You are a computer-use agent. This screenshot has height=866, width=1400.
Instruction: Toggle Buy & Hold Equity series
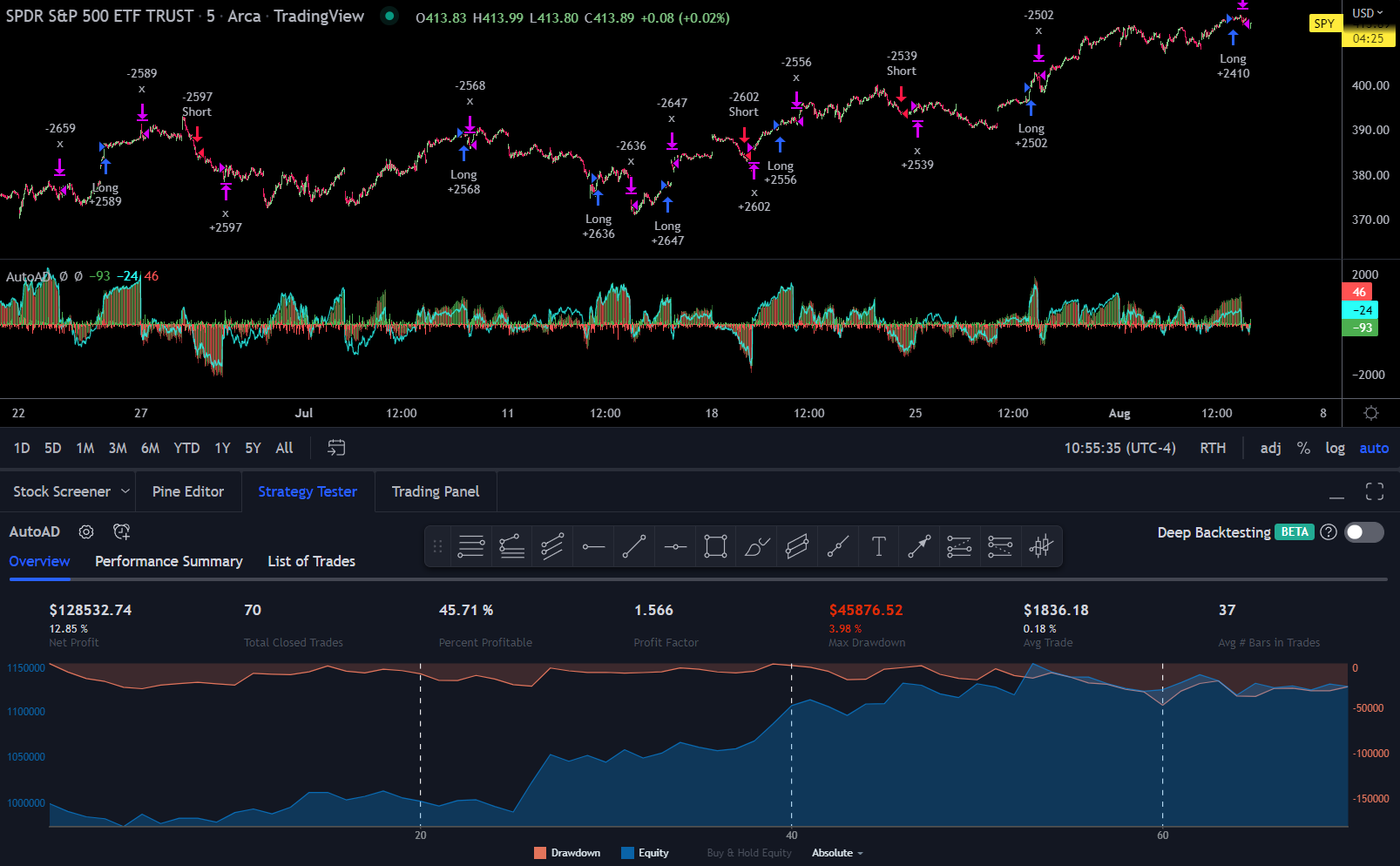[749, 853]
